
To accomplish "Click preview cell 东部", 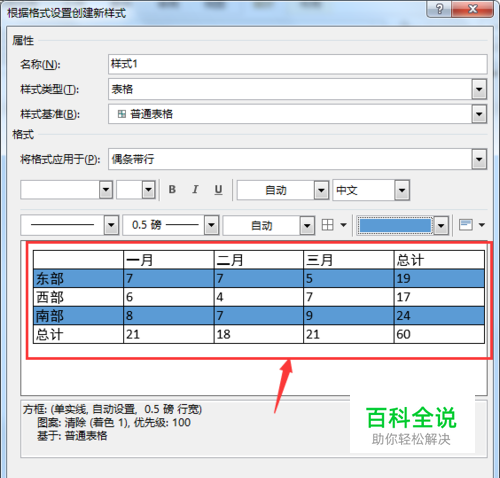I will [x=79, y=278].
